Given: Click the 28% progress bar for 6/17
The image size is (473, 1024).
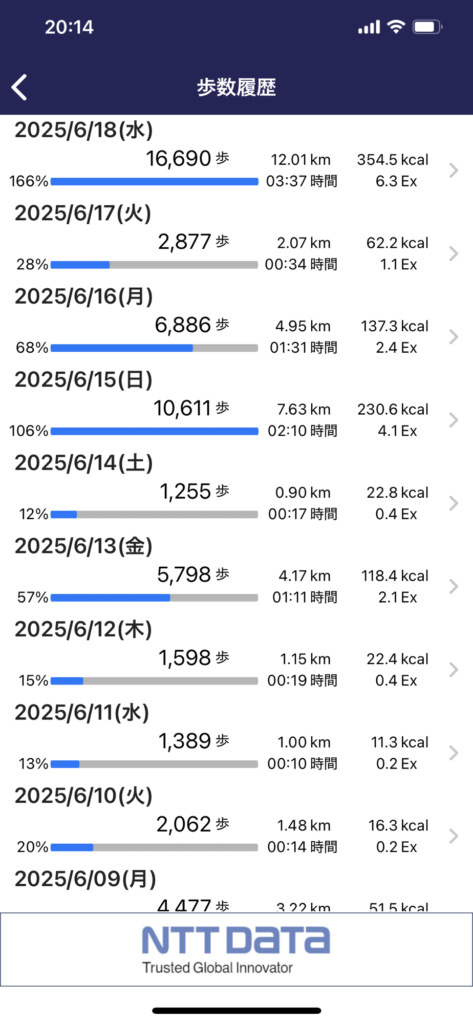Looking at the screenshot, I should (x=154, y=264).
